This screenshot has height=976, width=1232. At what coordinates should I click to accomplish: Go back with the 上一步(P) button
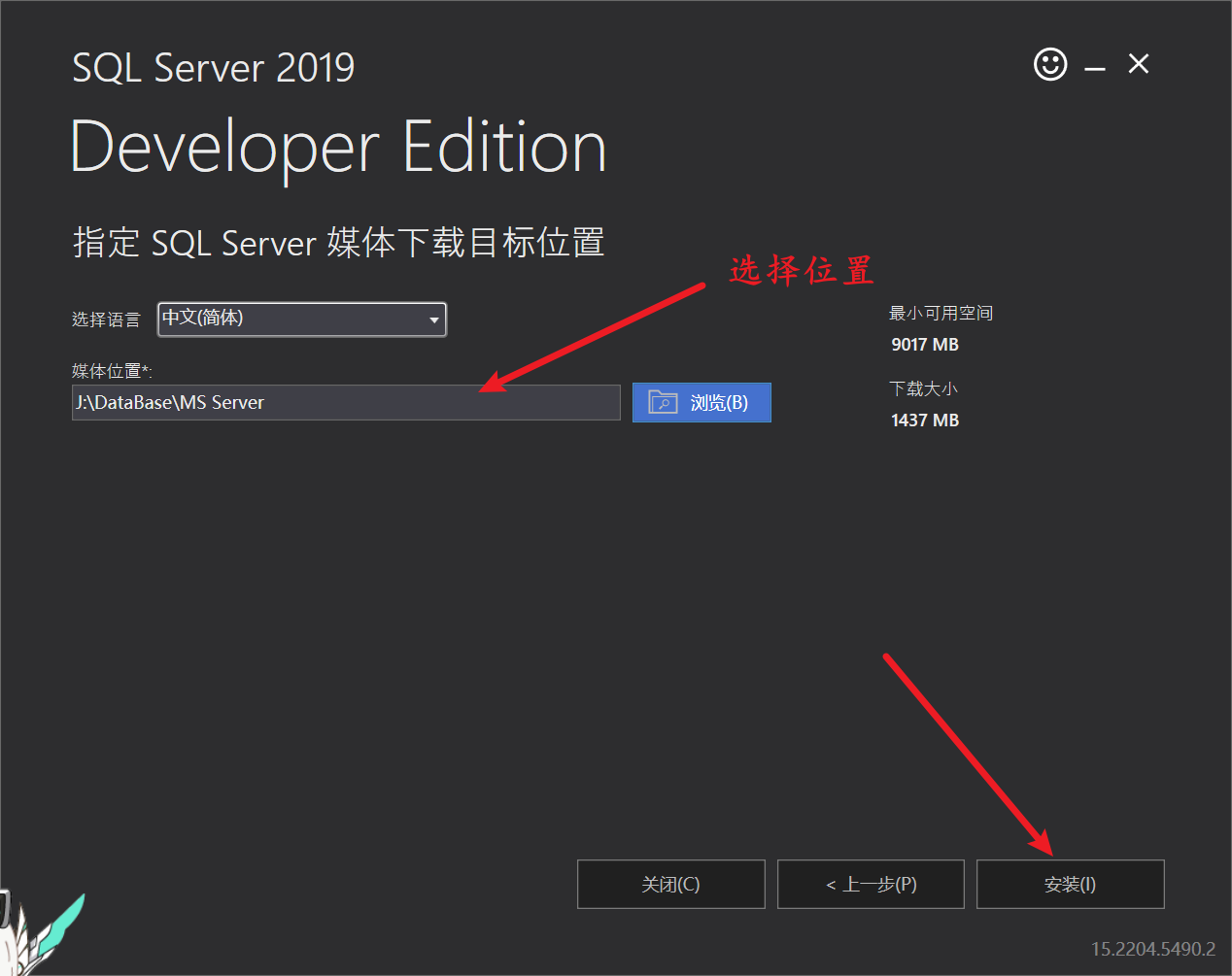click(871, 884)
